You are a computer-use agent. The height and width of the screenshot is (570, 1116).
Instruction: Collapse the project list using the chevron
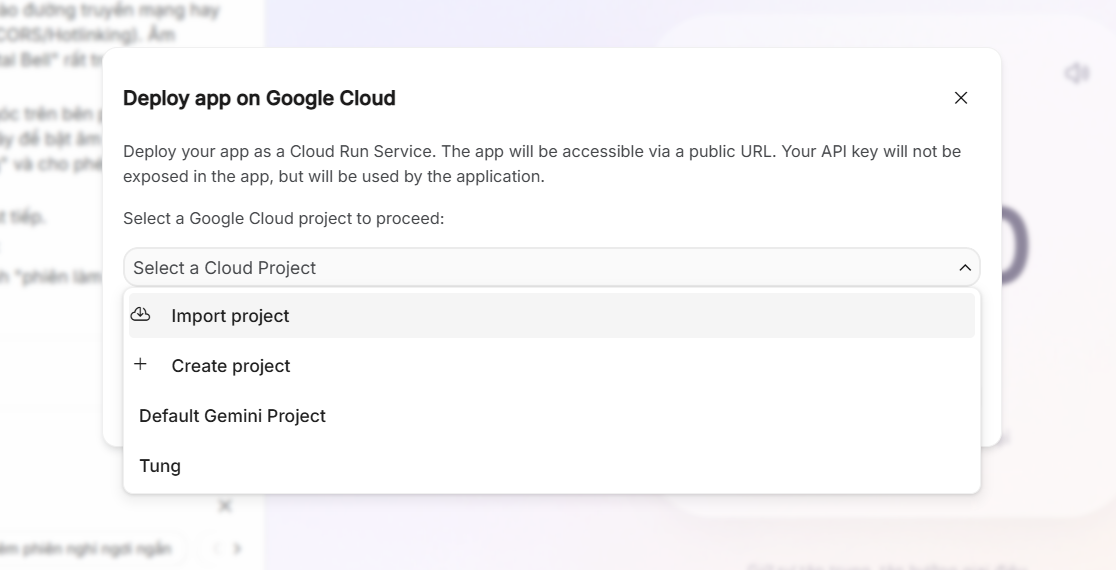(x=964, y=268)
